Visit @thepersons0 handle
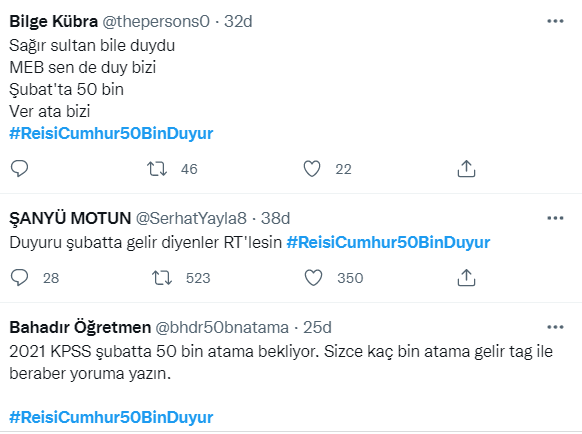 [x=156, y=22]
